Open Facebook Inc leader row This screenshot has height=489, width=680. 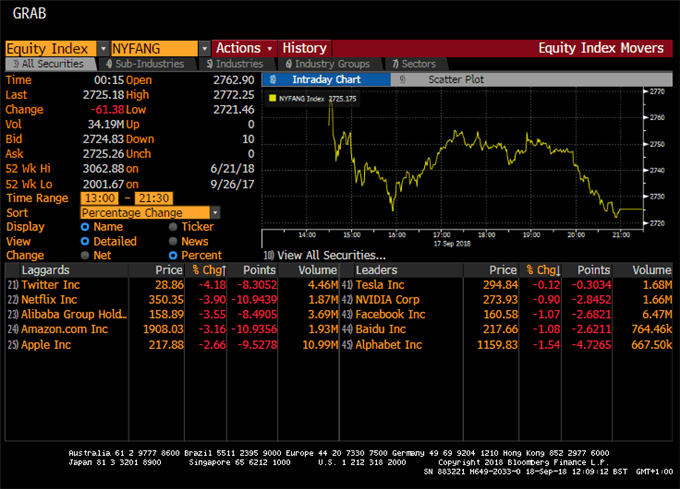click(x=507, y=314)
